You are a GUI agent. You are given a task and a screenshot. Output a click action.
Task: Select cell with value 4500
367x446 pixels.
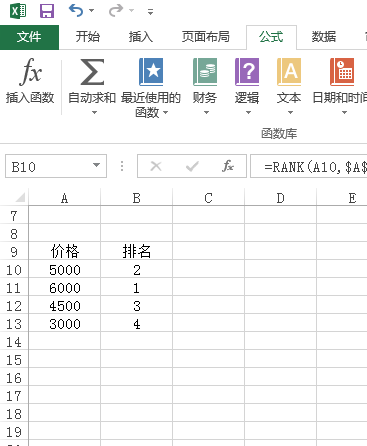click(x=65, y=306)
